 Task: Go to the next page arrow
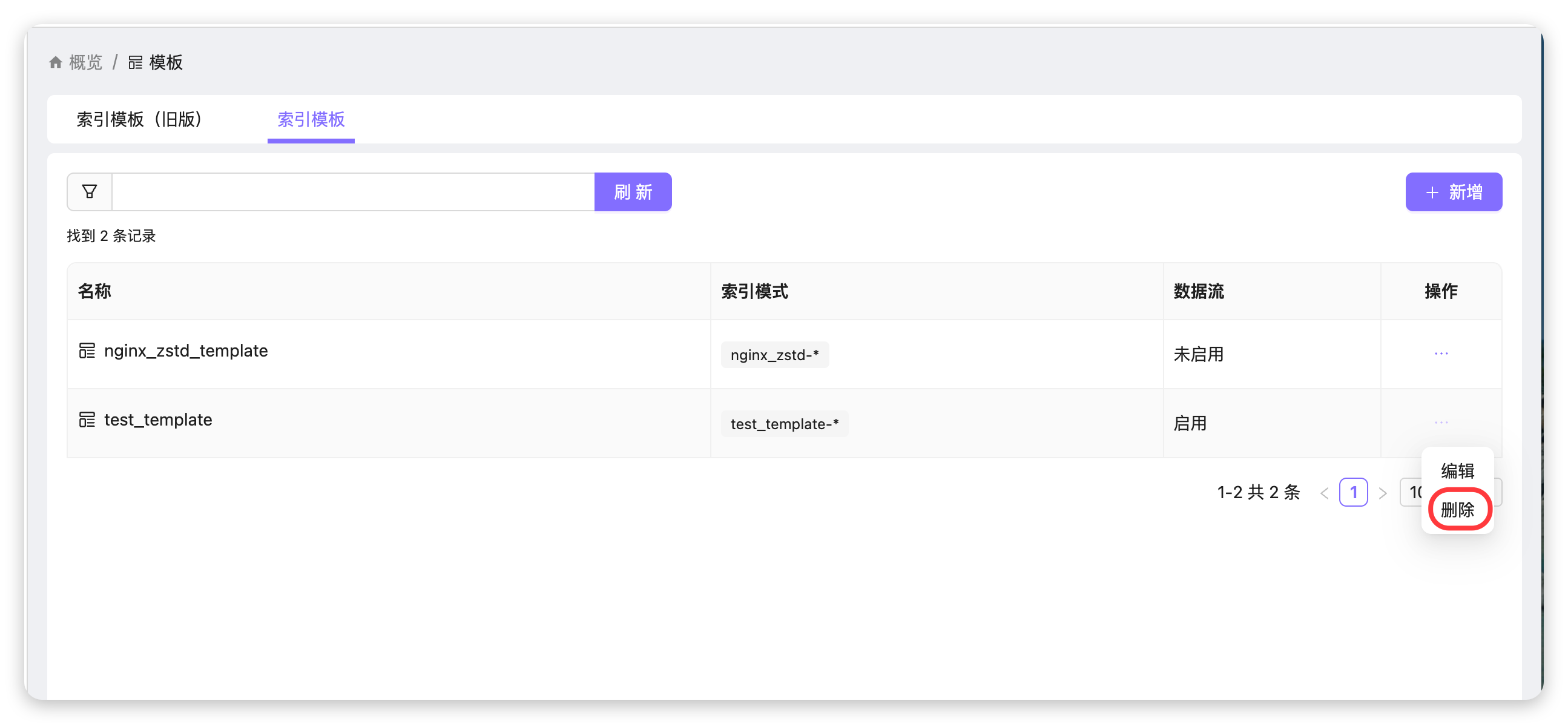point(1382,493)
